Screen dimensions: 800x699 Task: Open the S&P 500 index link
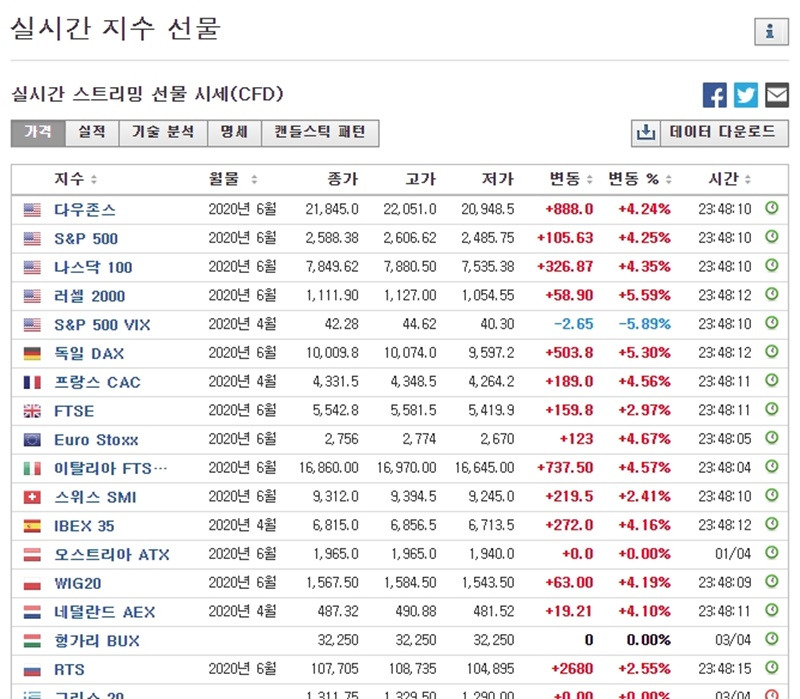(86, 239)
